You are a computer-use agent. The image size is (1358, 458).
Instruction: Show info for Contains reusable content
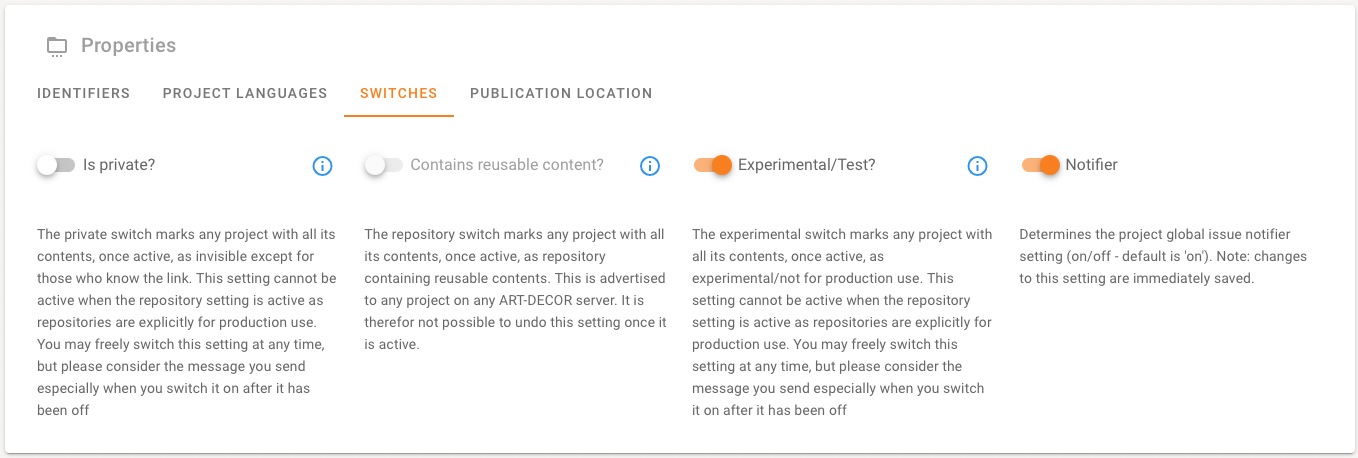pyautogui.click(x=650, y=166)
